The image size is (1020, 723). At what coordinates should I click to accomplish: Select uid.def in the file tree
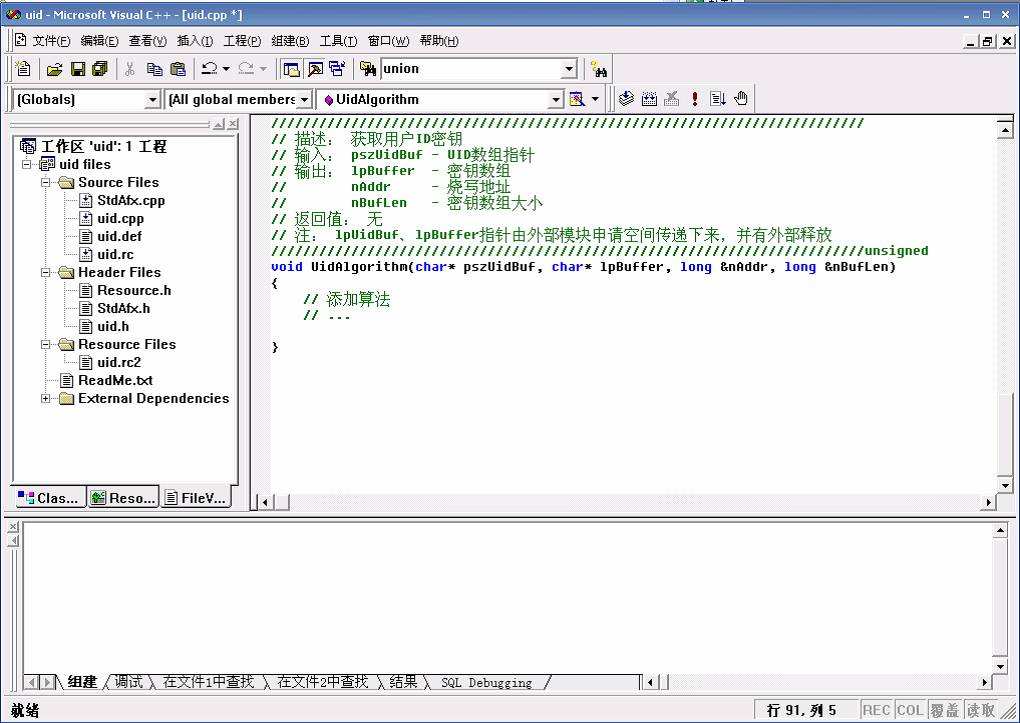(x=119, y=236)
